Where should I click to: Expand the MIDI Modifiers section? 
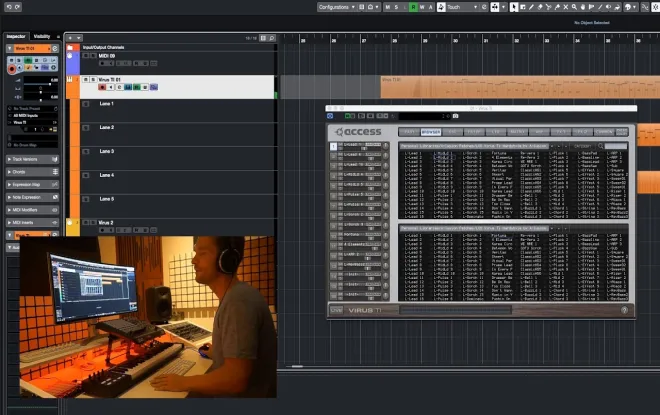32,210
